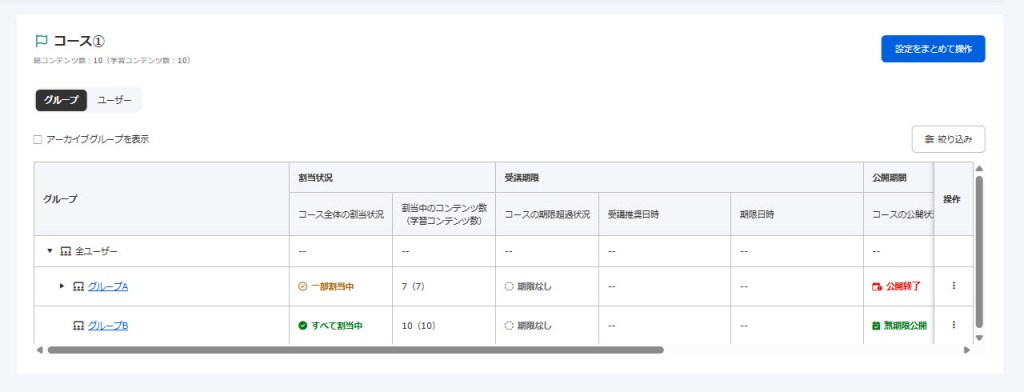Open the グループB link

tap(108, 325)
